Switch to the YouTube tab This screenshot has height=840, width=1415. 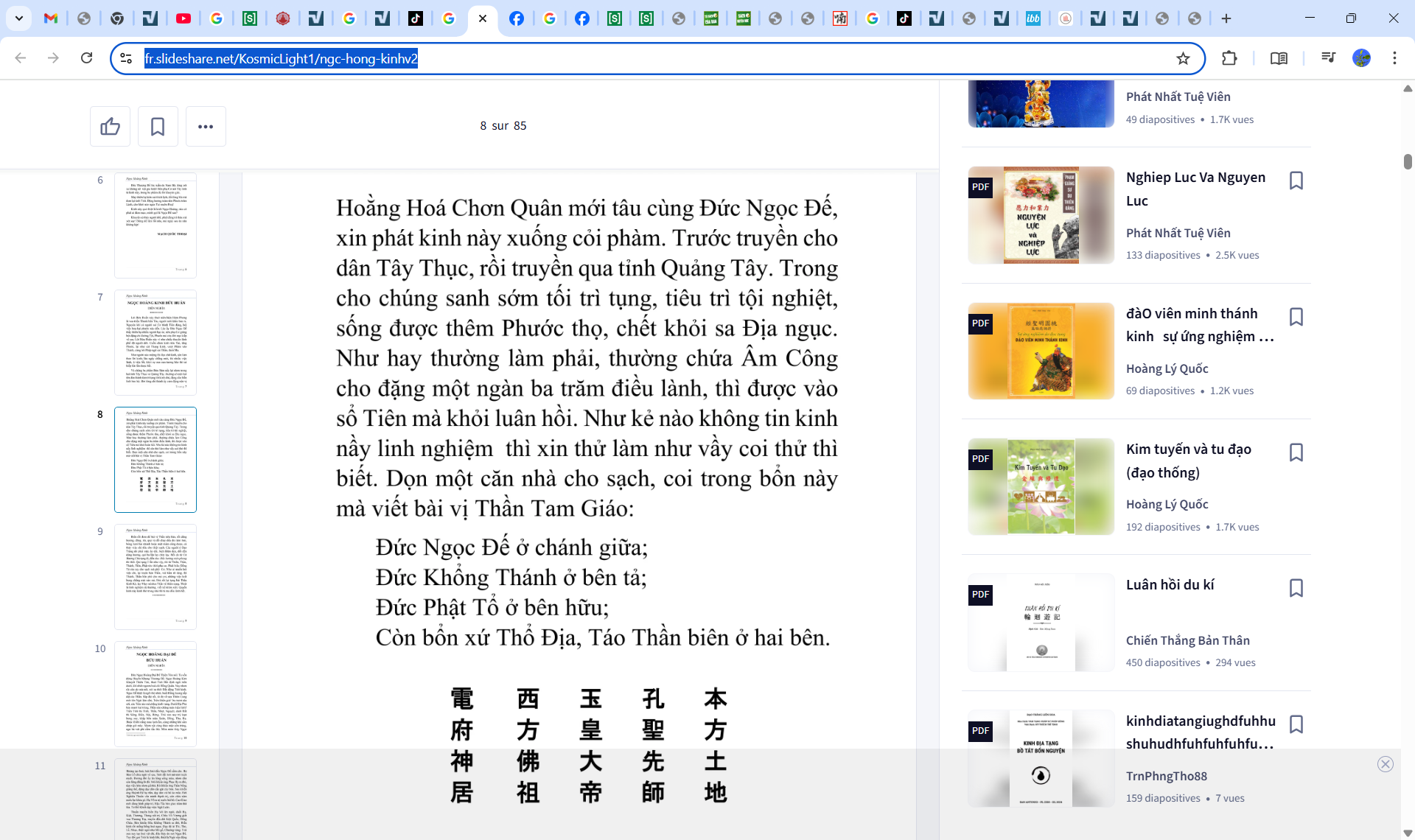click(x=184, y=18)
